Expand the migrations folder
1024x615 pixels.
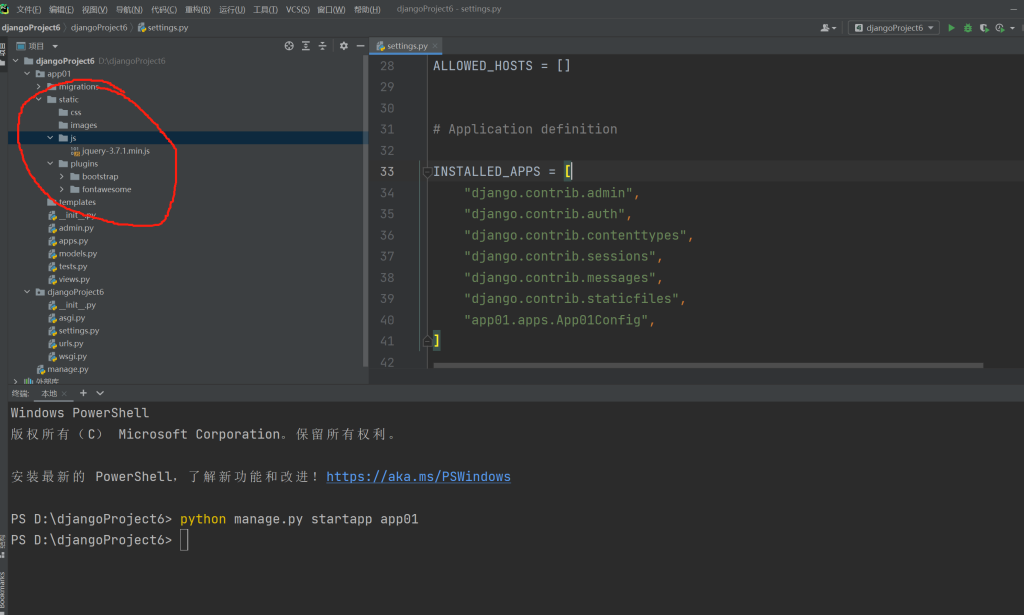tap(39, 87)
